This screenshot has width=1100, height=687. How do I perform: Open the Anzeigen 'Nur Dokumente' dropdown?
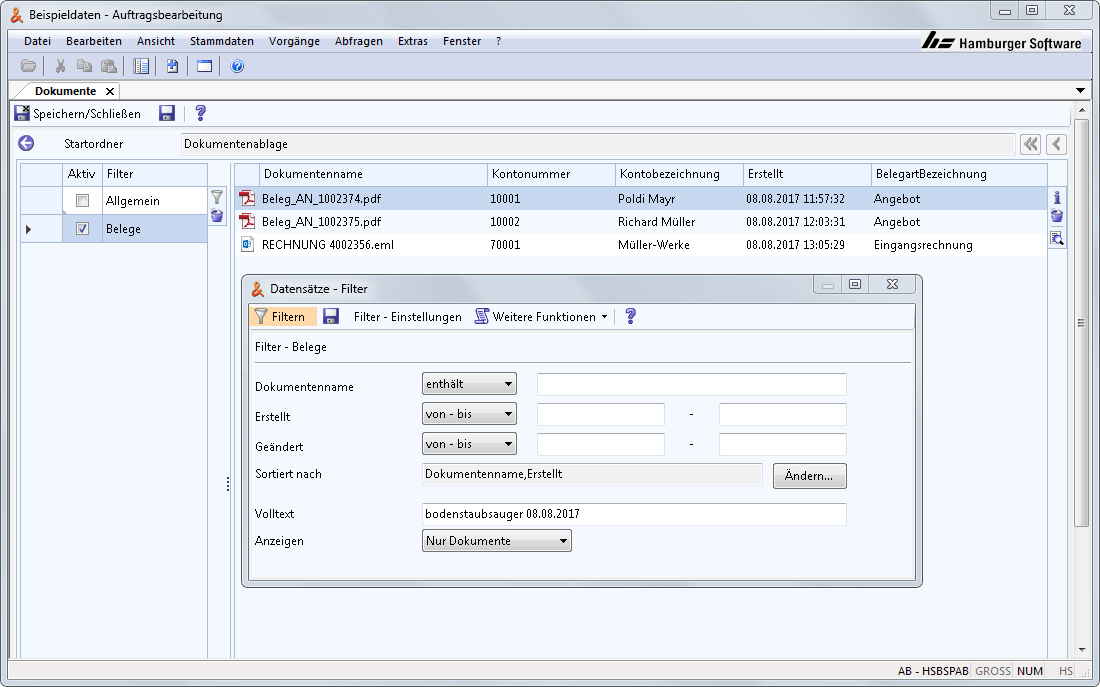click(x=497, y=541)
